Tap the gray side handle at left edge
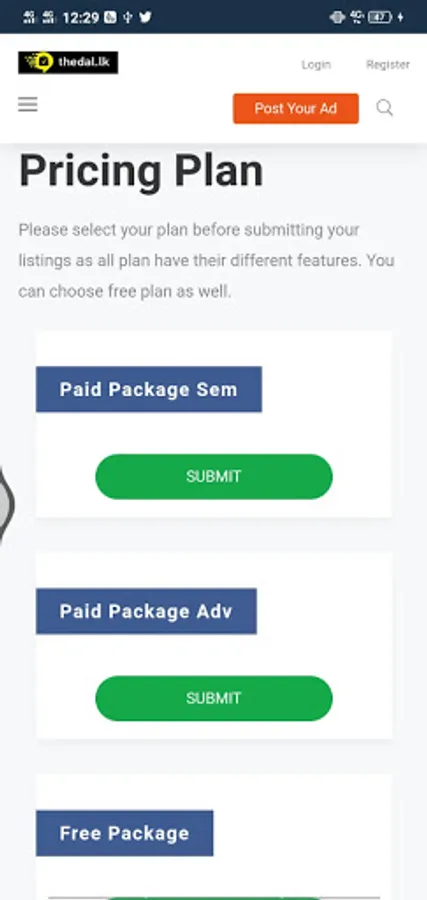The image size is (427, 900). coord(6,504)
